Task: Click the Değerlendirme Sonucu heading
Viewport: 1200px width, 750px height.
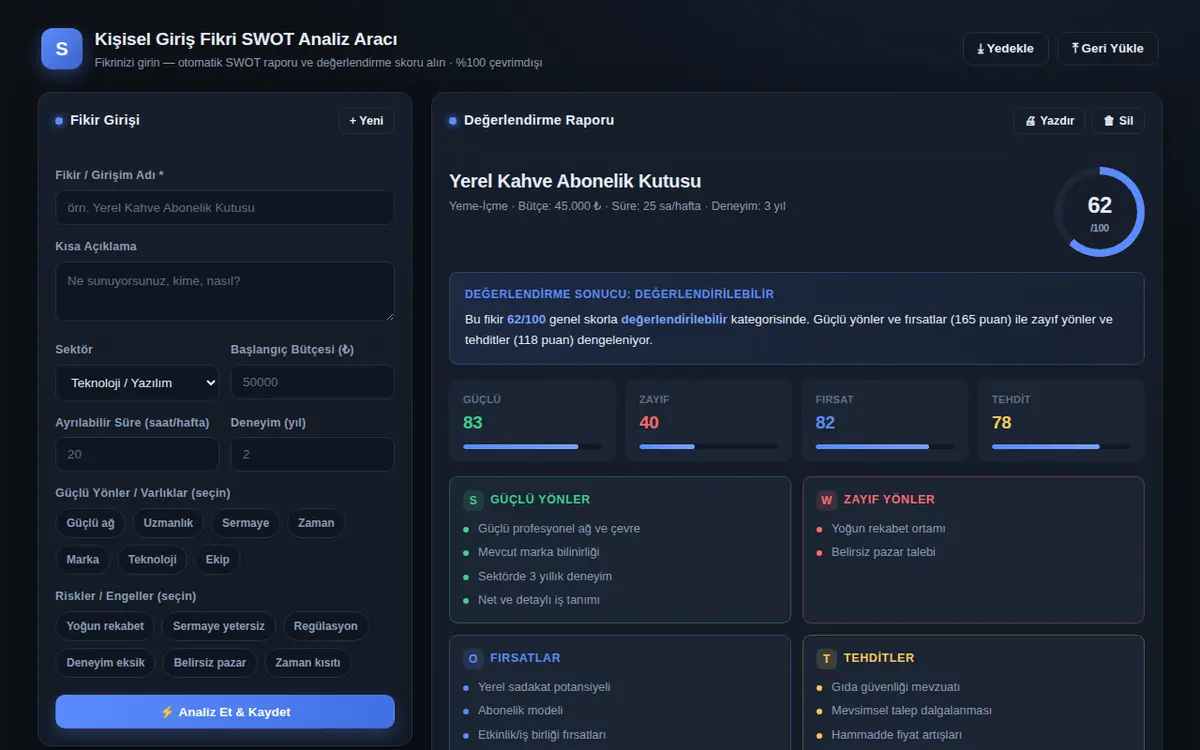Action: click(619, 294)
